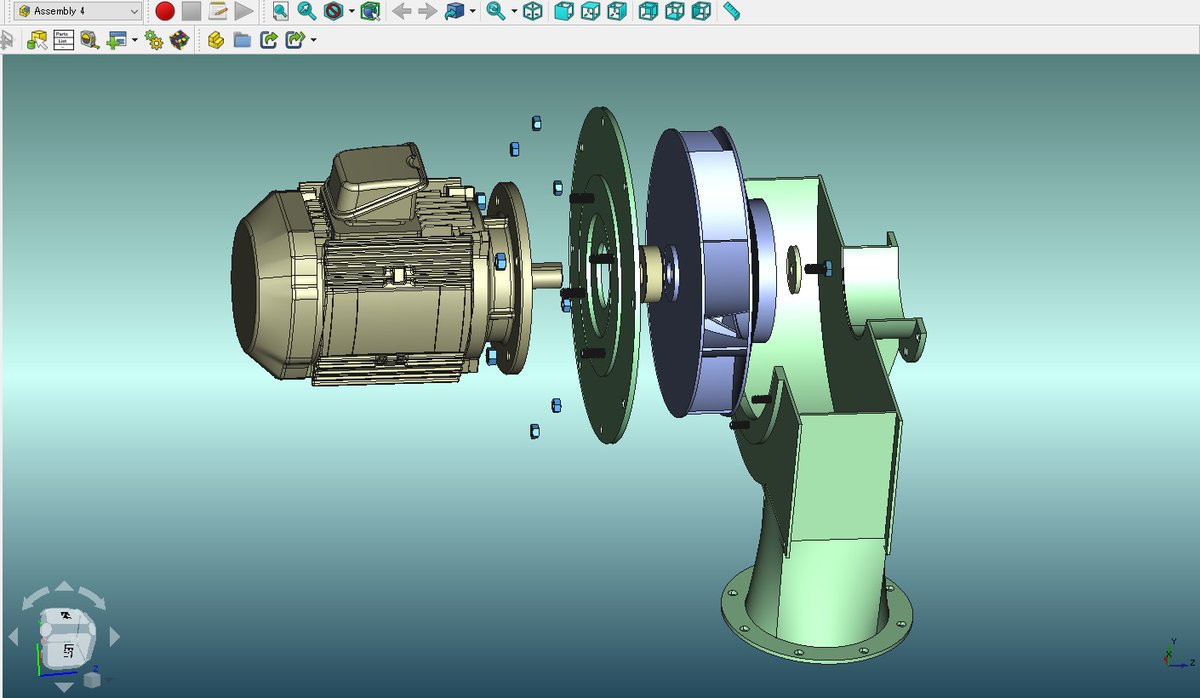Click the yellow stacked blocks icon
Viewport: 1200px width, 698px height.
(215, 40)
